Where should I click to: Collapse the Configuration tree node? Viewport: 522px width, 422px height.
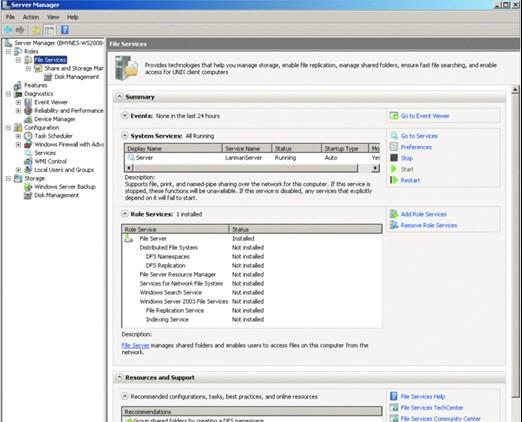point(8,127)
